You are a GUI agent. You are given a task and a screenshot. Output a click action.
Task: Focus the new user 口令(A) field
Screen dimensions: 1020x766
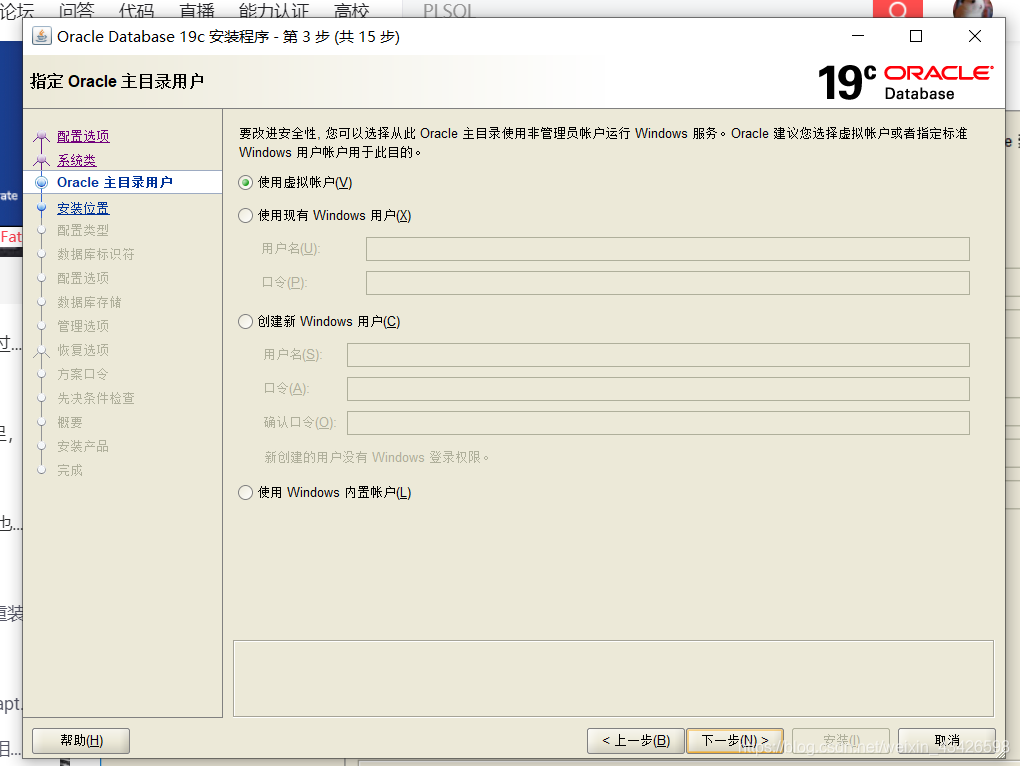tap(658, 389)
